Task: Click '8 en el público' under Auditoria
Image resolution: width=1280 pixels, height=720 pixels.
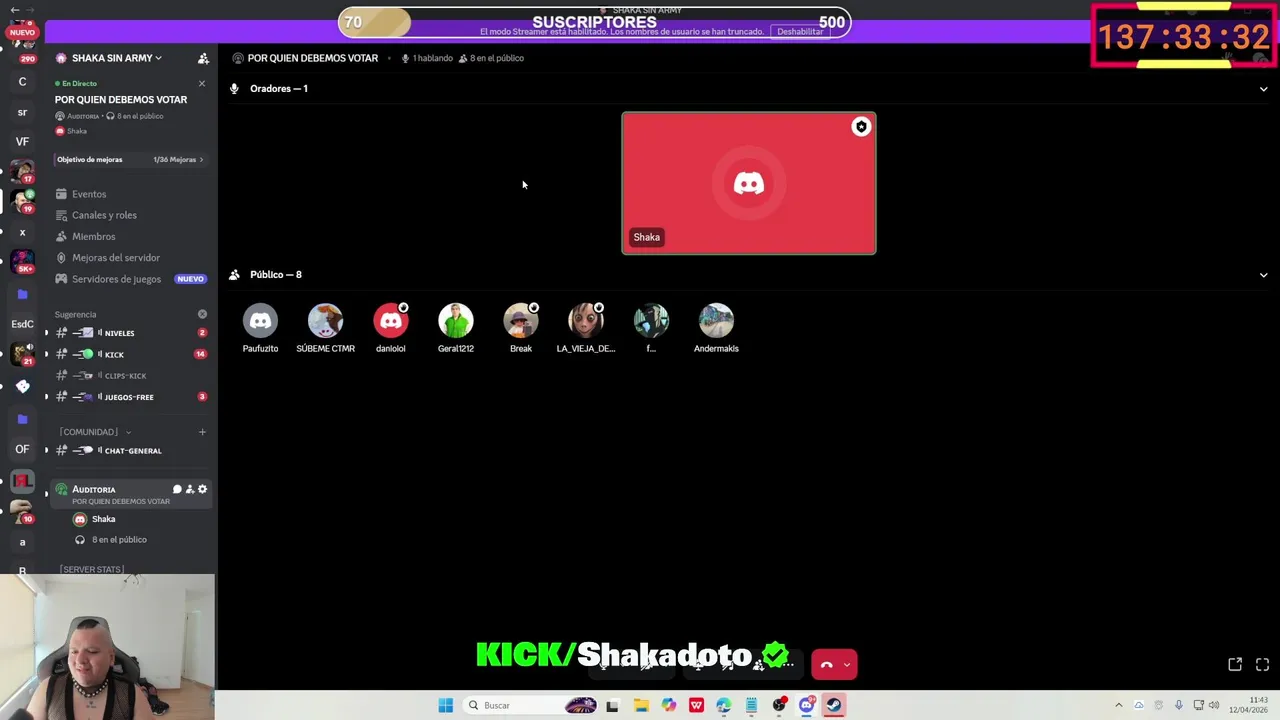Action: click(x=118, y=540)
